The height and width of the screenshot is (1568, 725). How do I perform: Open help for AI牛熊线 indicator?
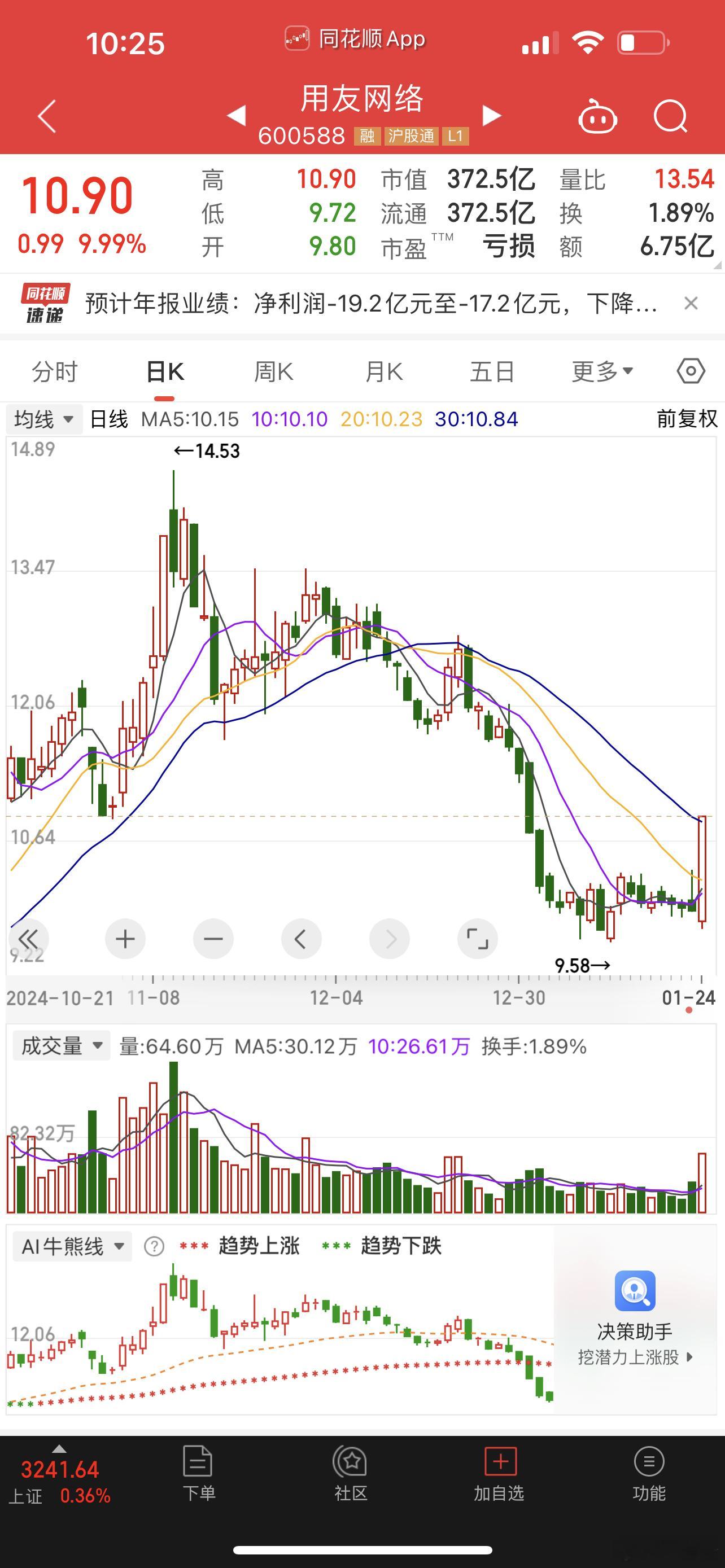pyautogui.click(x=154, y=1247)
